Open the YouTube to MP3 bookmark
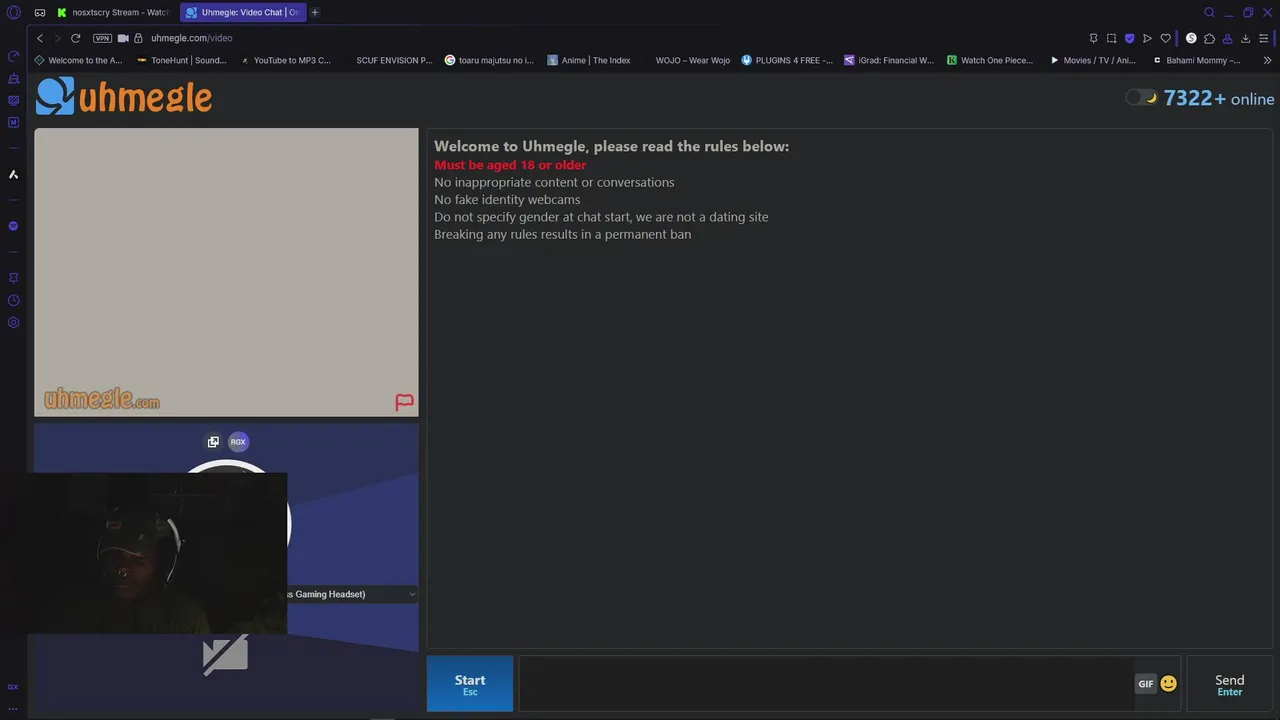 pyautogui.click(x=285, y=60)
